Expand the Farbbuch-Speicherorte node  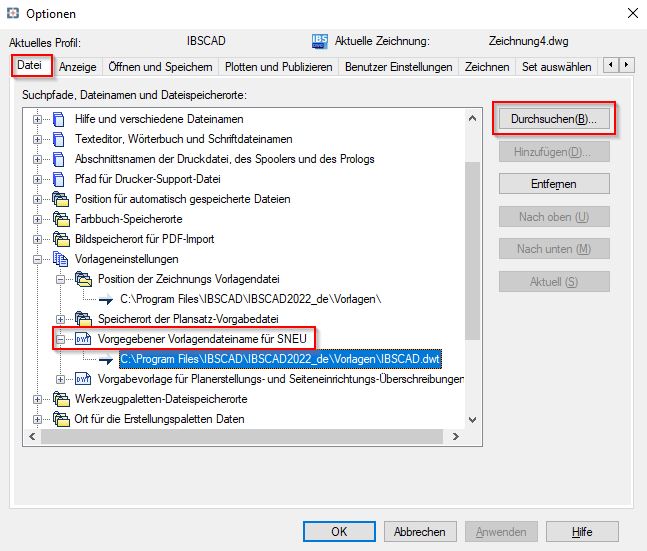37,219
